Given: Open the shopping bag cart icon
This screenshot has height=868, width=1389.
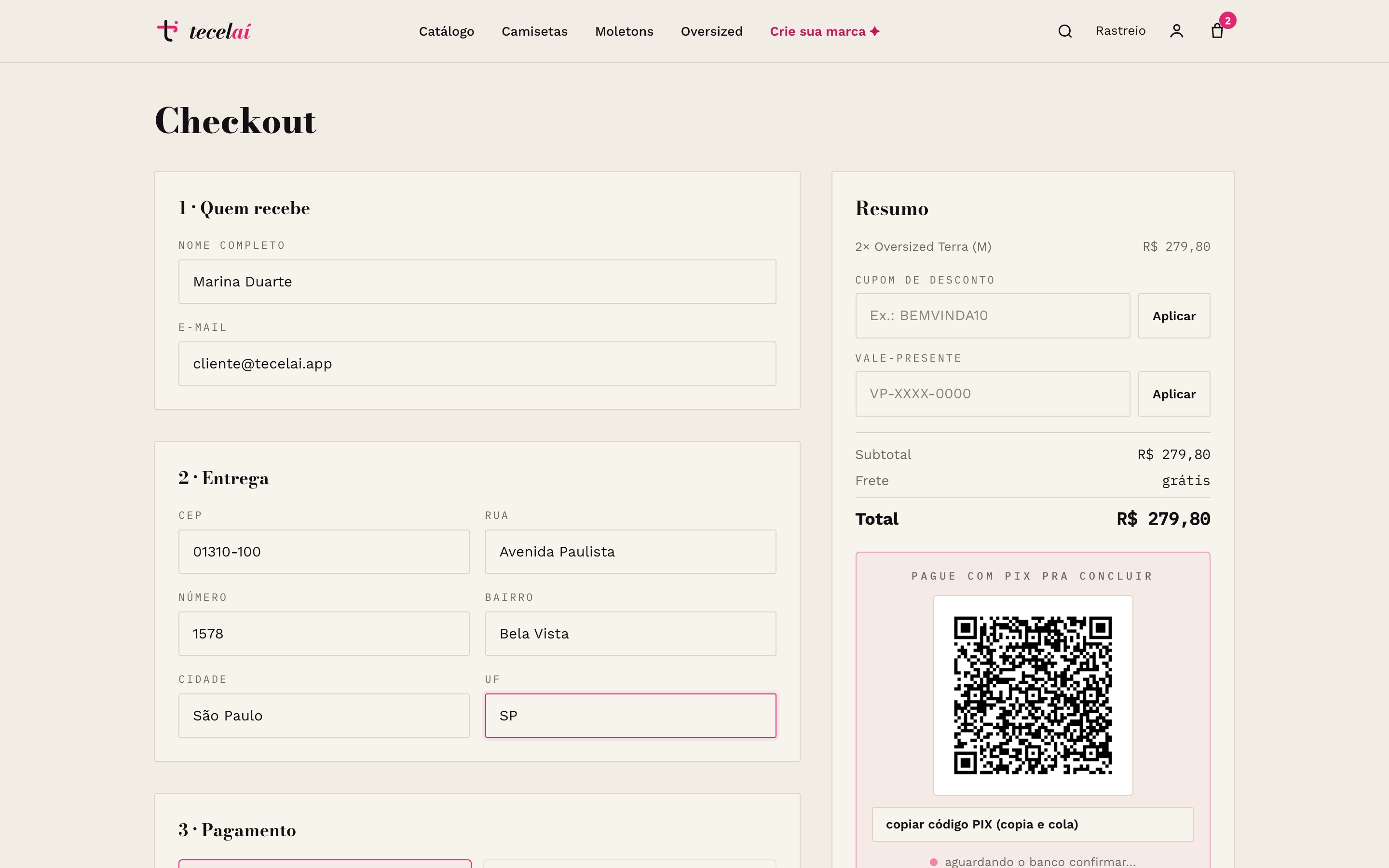Looking at the screenshot, I should click(1217, 31).
